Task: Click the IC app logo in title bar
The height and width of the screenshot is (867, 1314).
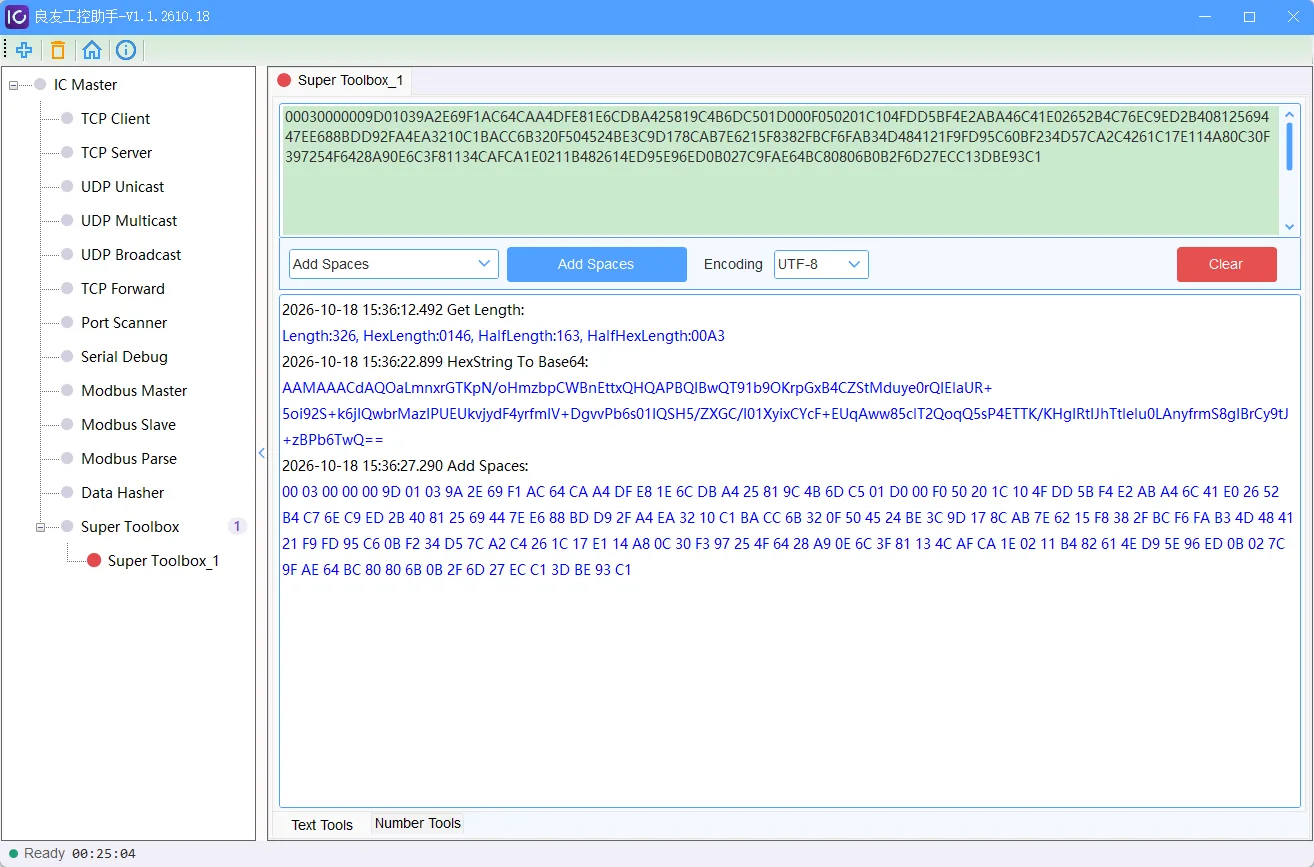Action: (17, 17)
